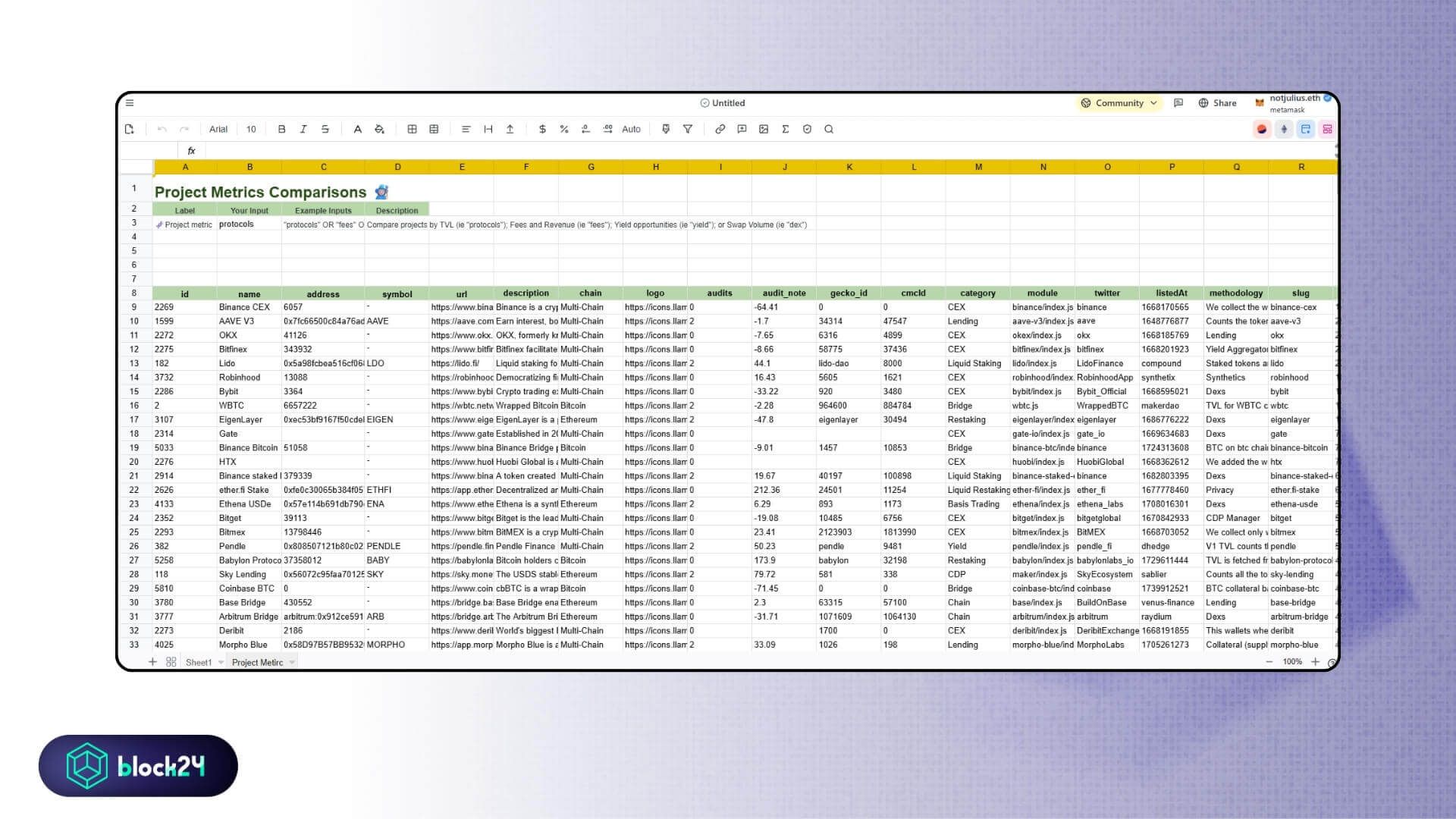Click the 'Binance CEX' name cell
The height and width of the screenshot is (819, 1456).
pos(249,307)
